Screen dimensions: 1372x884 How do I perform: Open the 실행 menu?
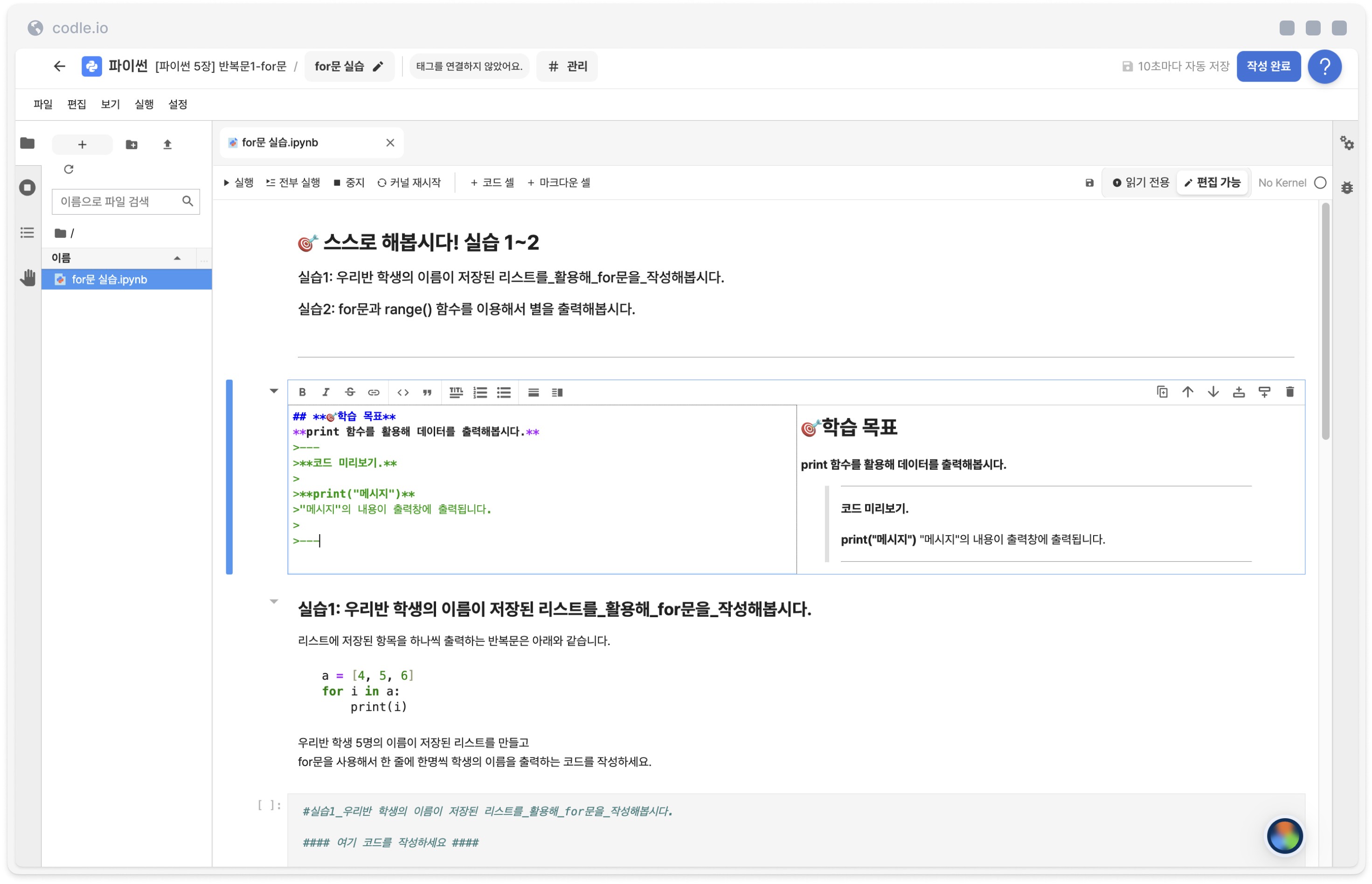tap(144, 104)
